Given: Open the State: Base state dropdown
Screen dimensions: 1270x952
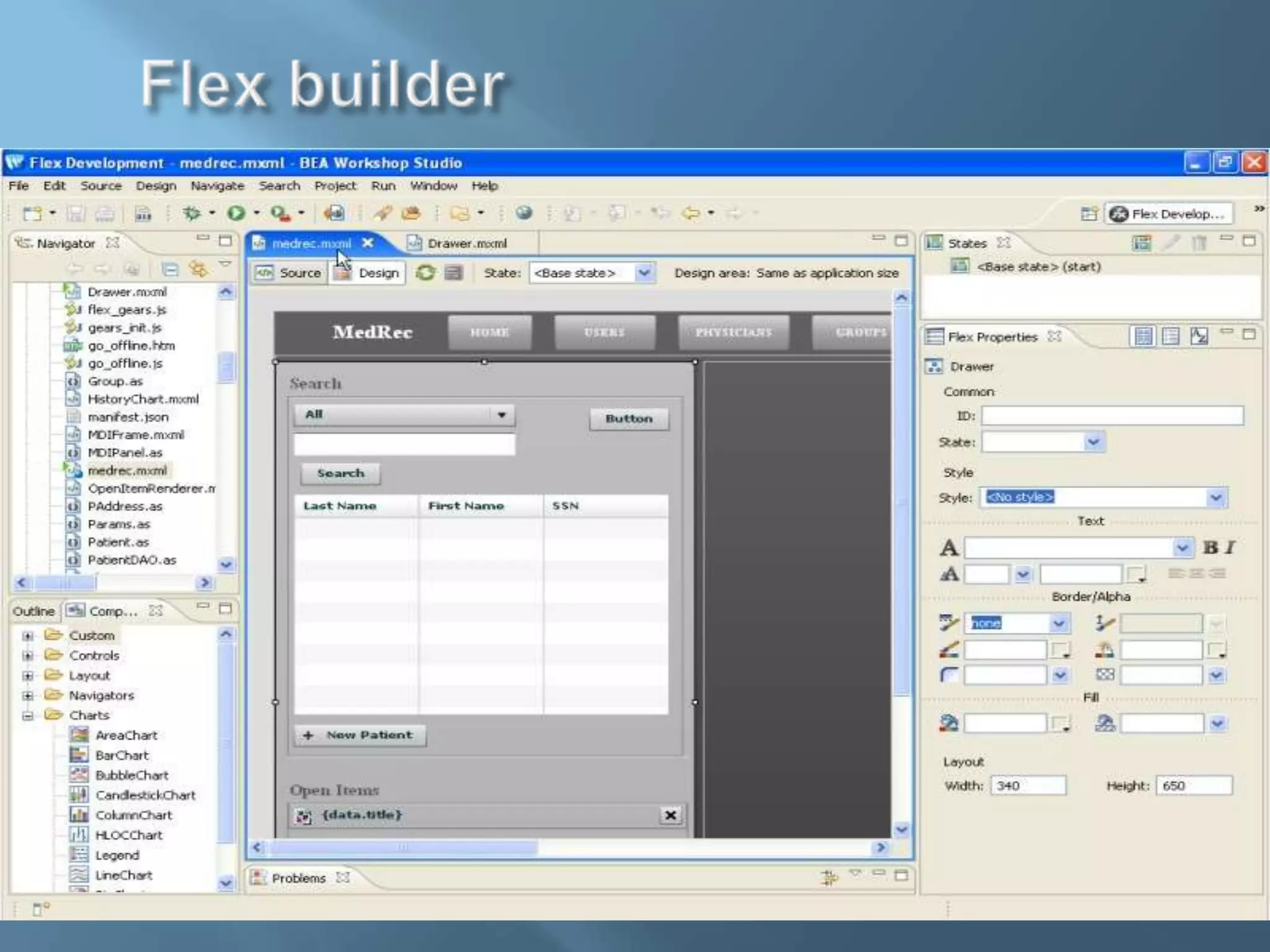Looking at the screenshot, I should 645,273.
